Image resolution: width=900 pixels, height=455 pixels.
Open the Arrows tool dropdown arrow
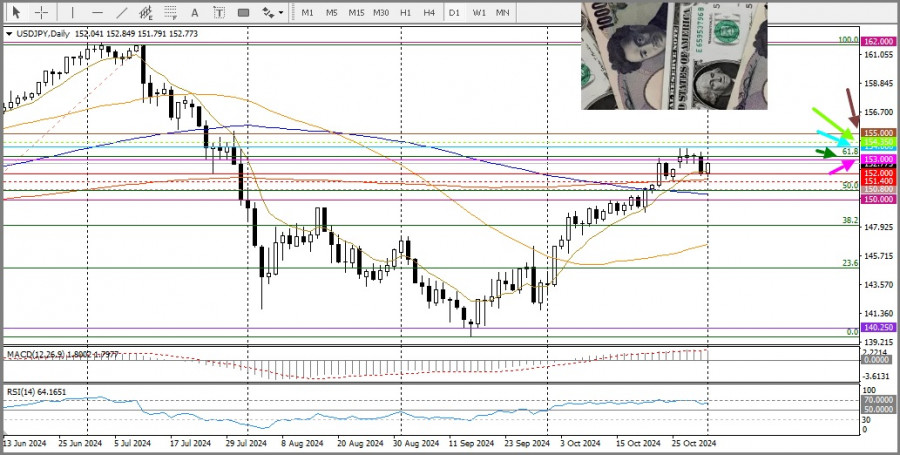(x=281, y=12)
